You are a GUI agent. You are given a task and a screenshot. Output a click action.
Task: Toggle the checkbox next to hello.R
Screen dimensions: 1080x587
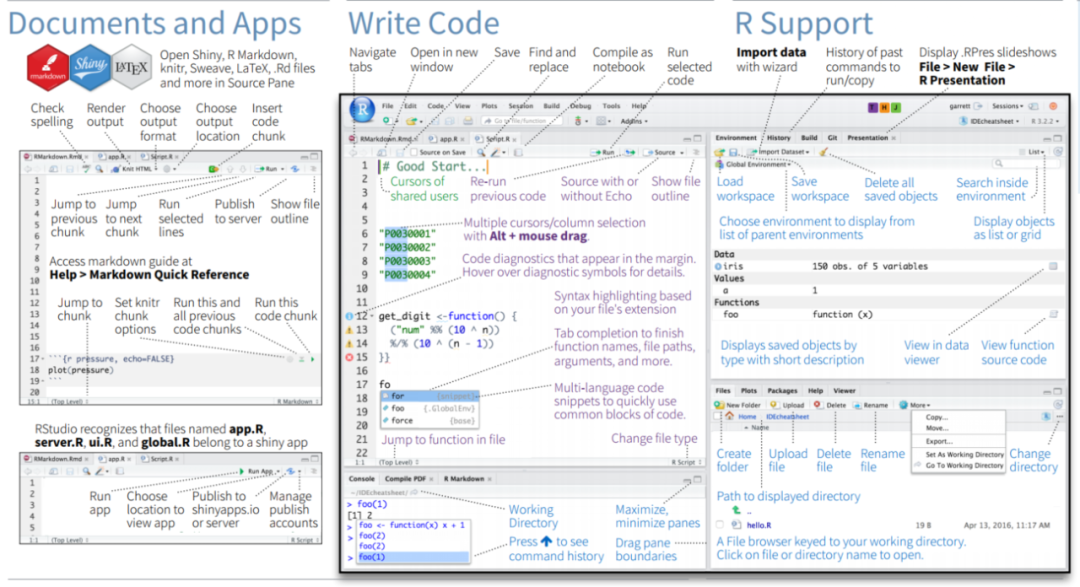[x=720, y=525]
